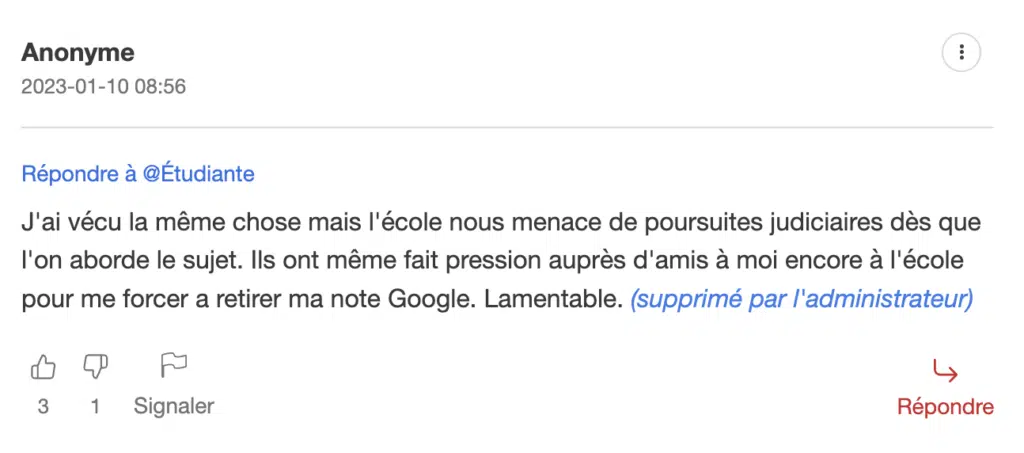Like the comment with thumbs-up icon
1024x453 pixels.
43,368
